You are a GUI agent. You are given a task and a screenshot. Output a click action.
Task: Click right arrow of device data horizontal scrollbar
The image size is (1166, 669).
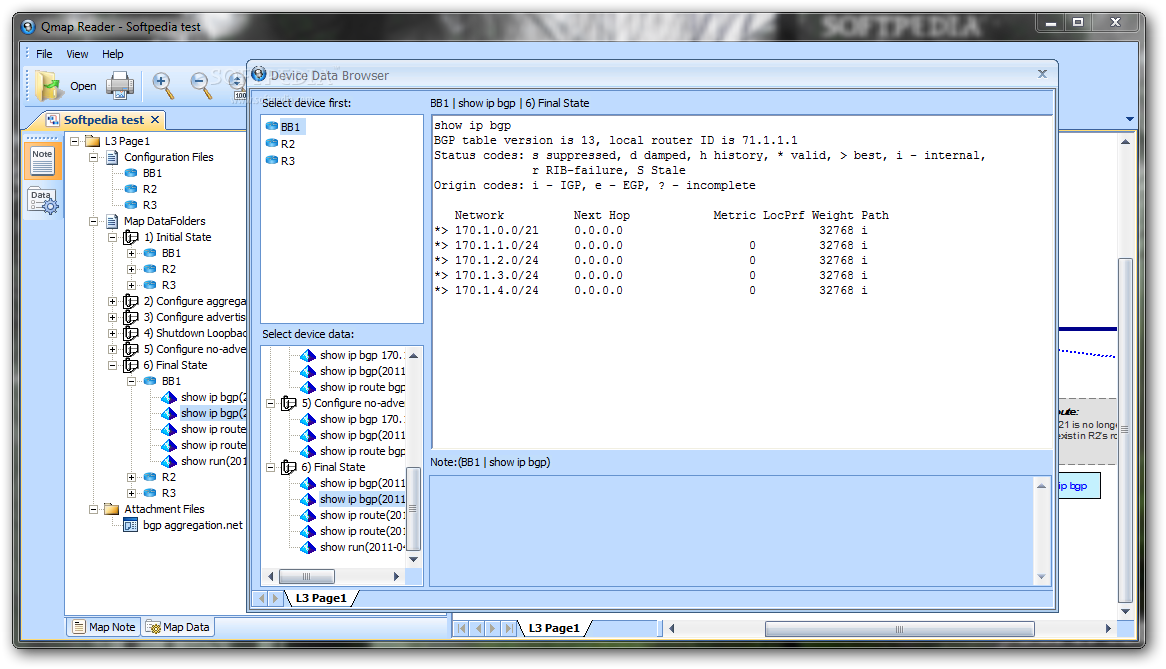click(396, 576)
